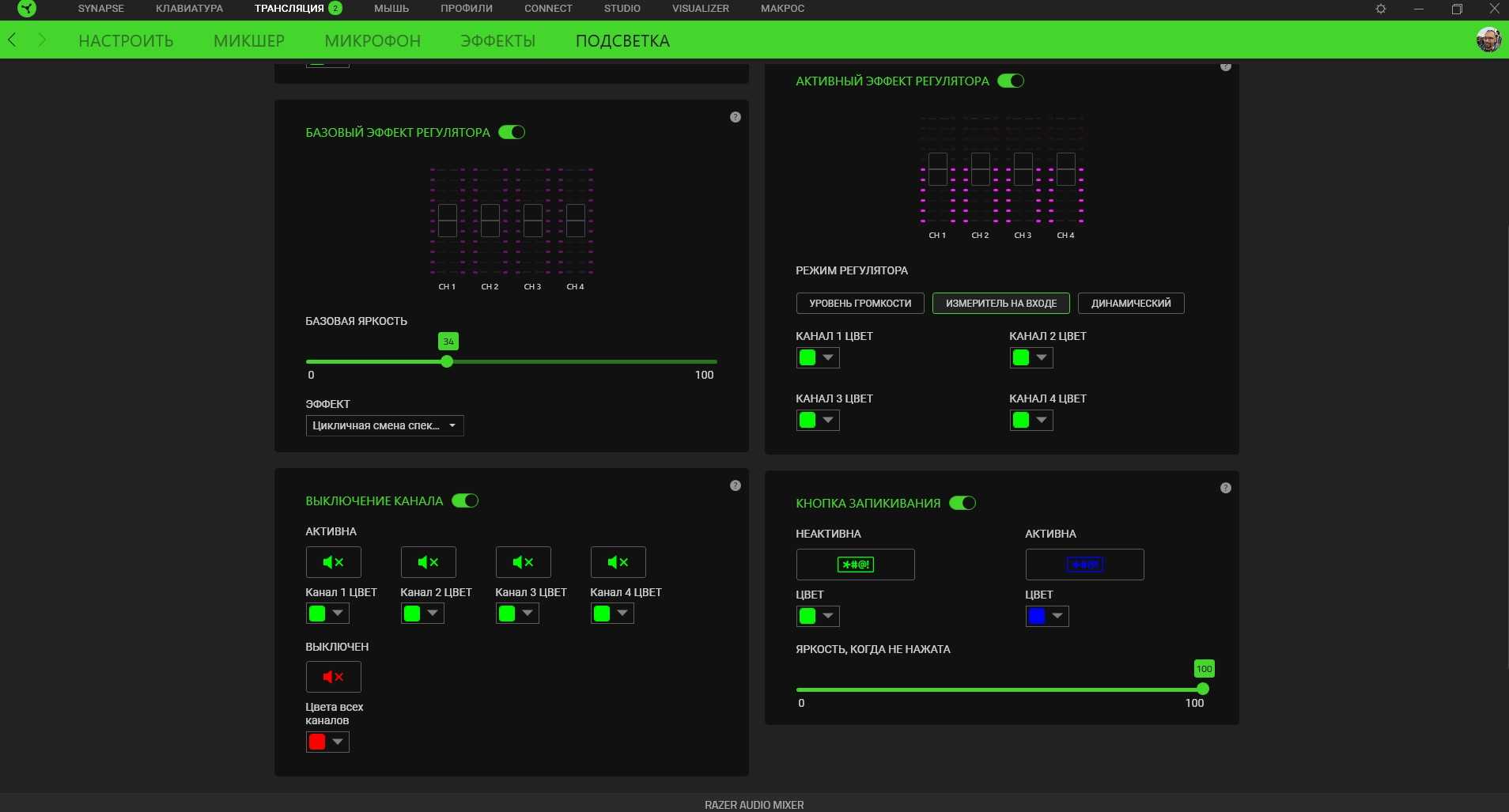This screenshot has width=1509, height=812.
Task: Click the help icon in ВЫКЛЮЧЕНИЕ КАНАЛА panel
Action: pos(736,485)
